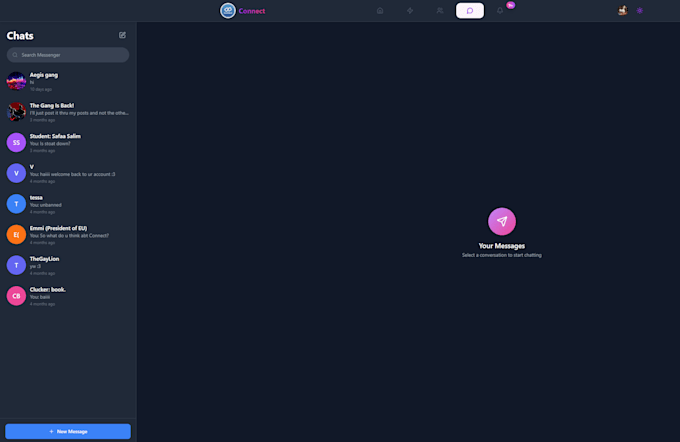
Task: Click the Your Messages heading
Action: click(502, 246)
